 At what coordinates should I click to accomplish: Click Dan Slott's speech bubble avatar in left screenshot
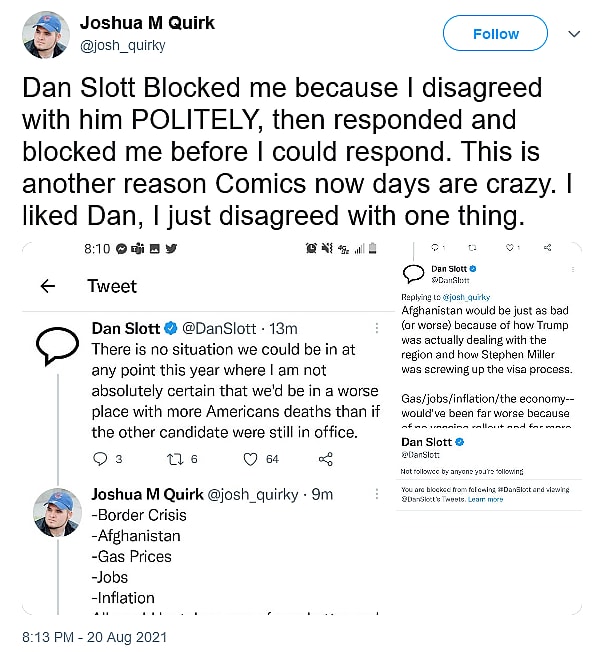56,345
